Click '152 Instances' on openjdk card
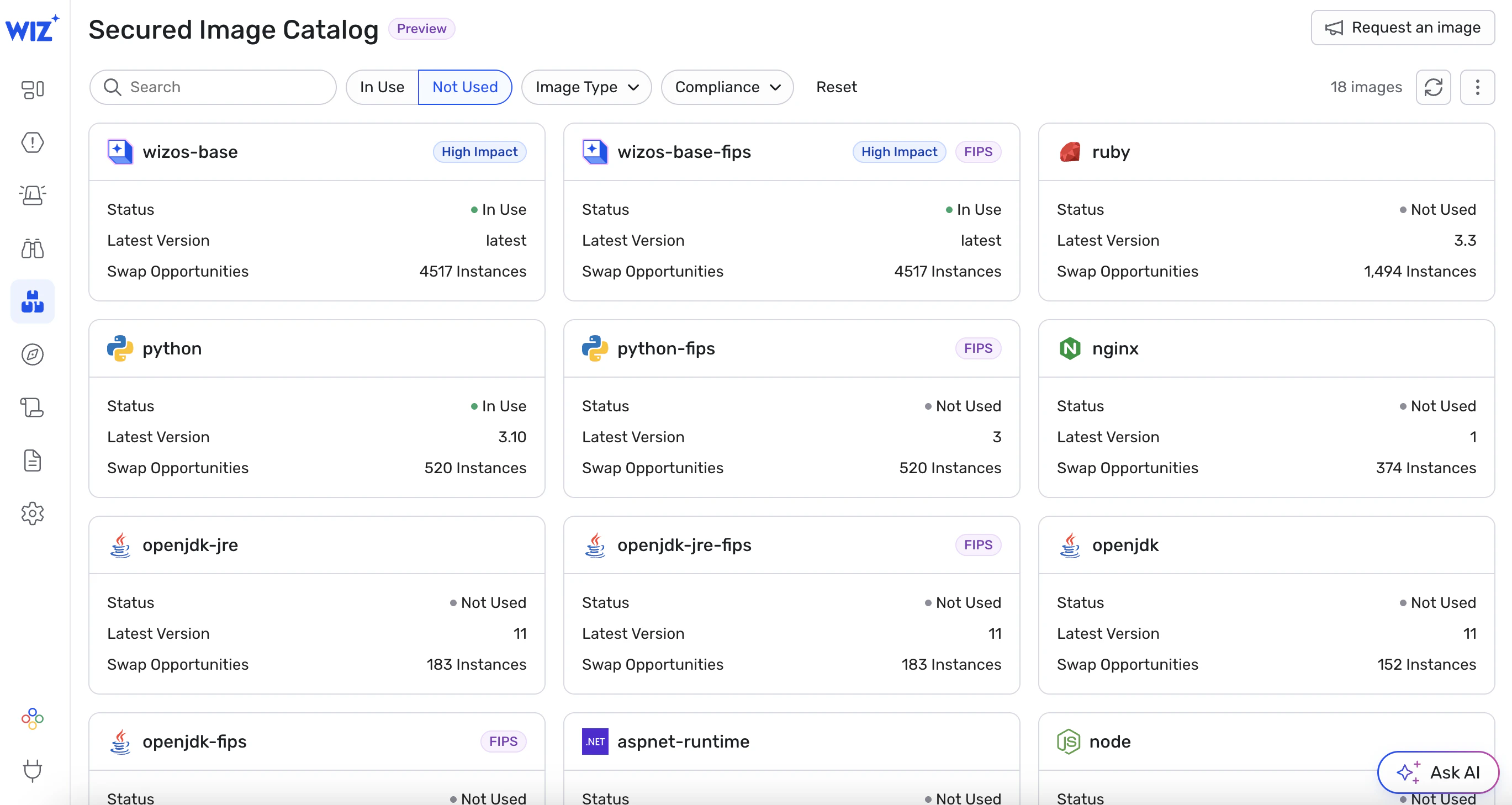The height and width of the screenshot is (805, 1512). [1426, 665]
